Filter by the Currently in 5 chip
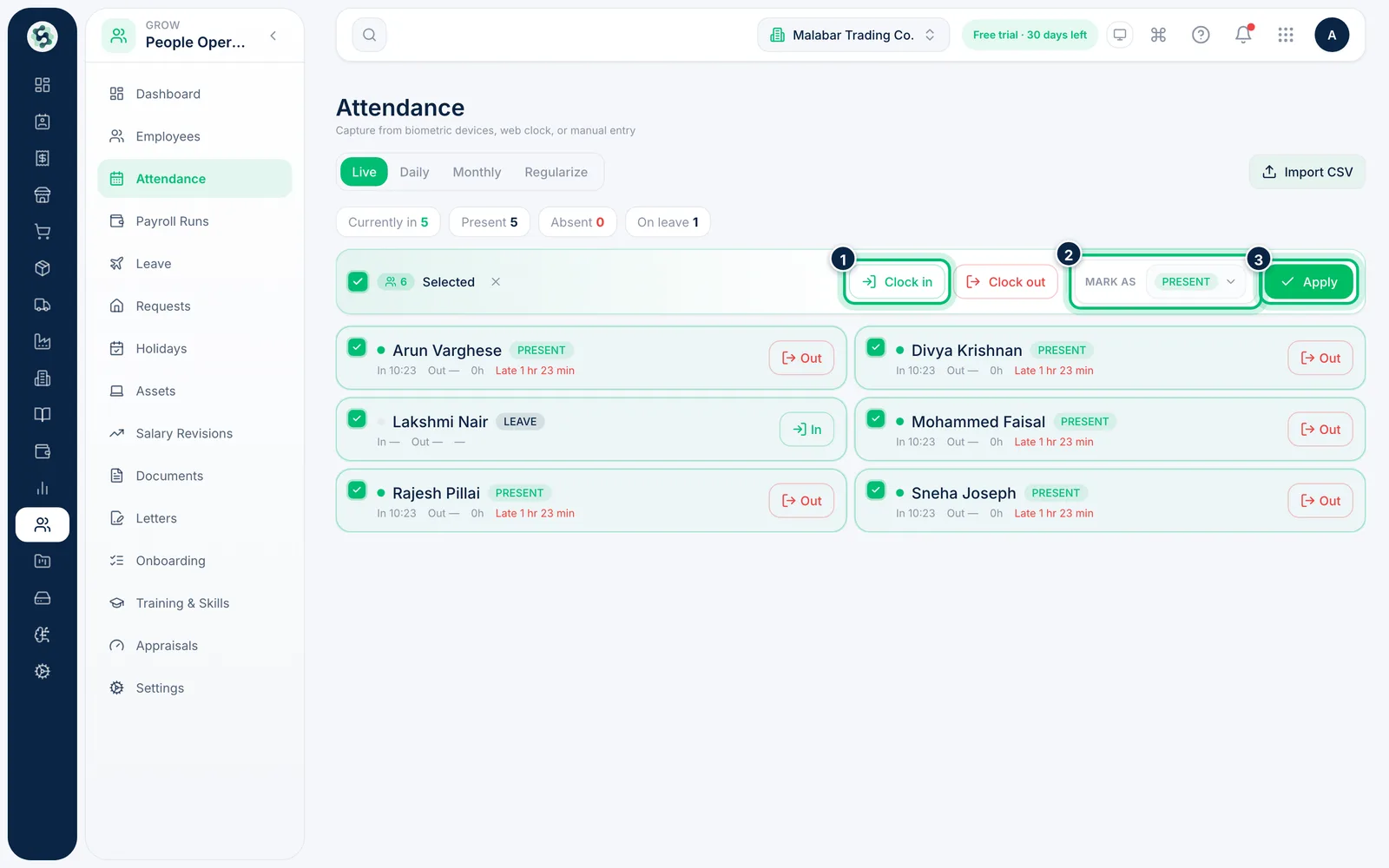 (x=388, y=222)
